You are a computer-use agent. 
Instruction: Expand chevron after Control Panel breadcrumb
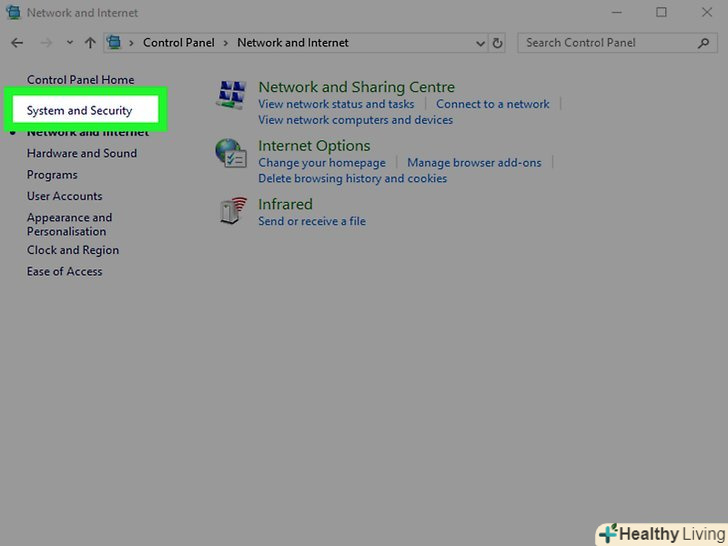coord(226,43)
